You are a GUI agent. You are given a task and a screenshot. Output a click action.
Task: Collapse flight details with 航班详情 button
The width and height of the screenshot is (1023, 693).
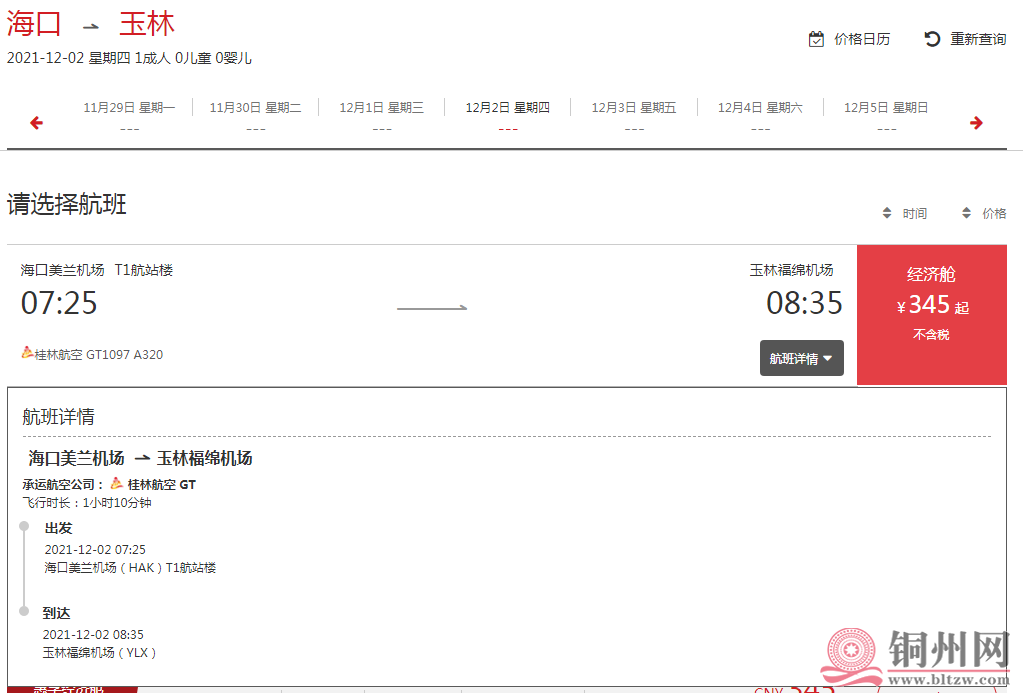(801, 358)
